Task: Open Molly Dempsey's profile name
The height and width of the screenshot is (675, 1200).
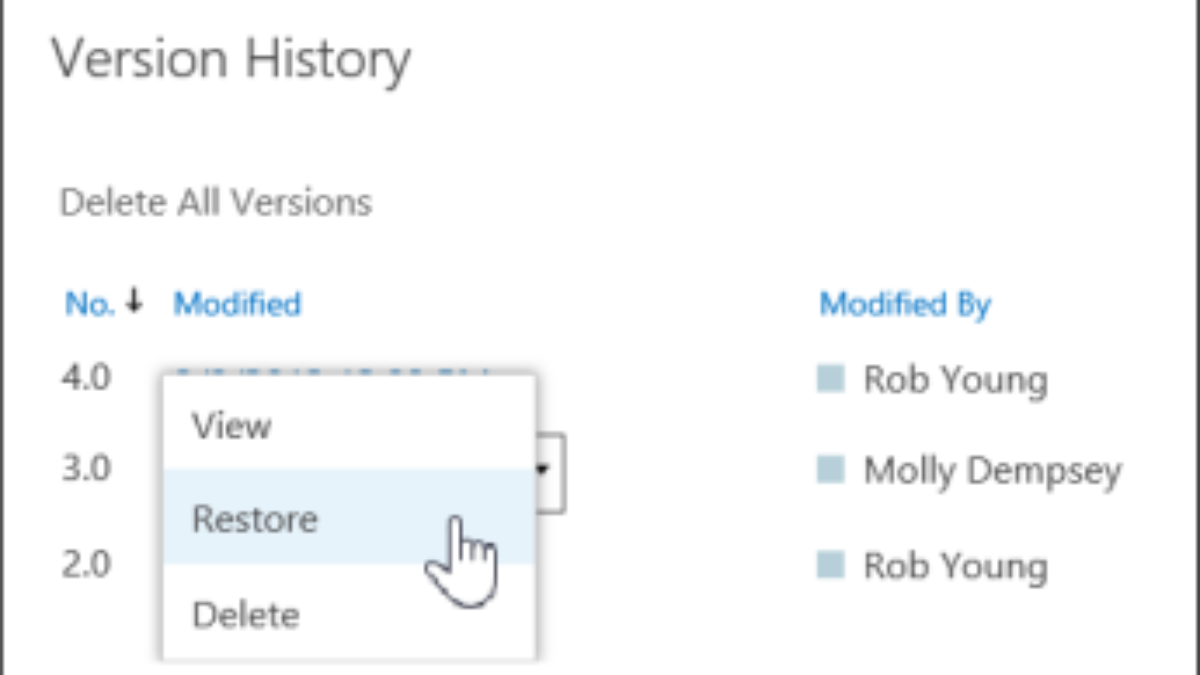Action: [x=992, y=470]
